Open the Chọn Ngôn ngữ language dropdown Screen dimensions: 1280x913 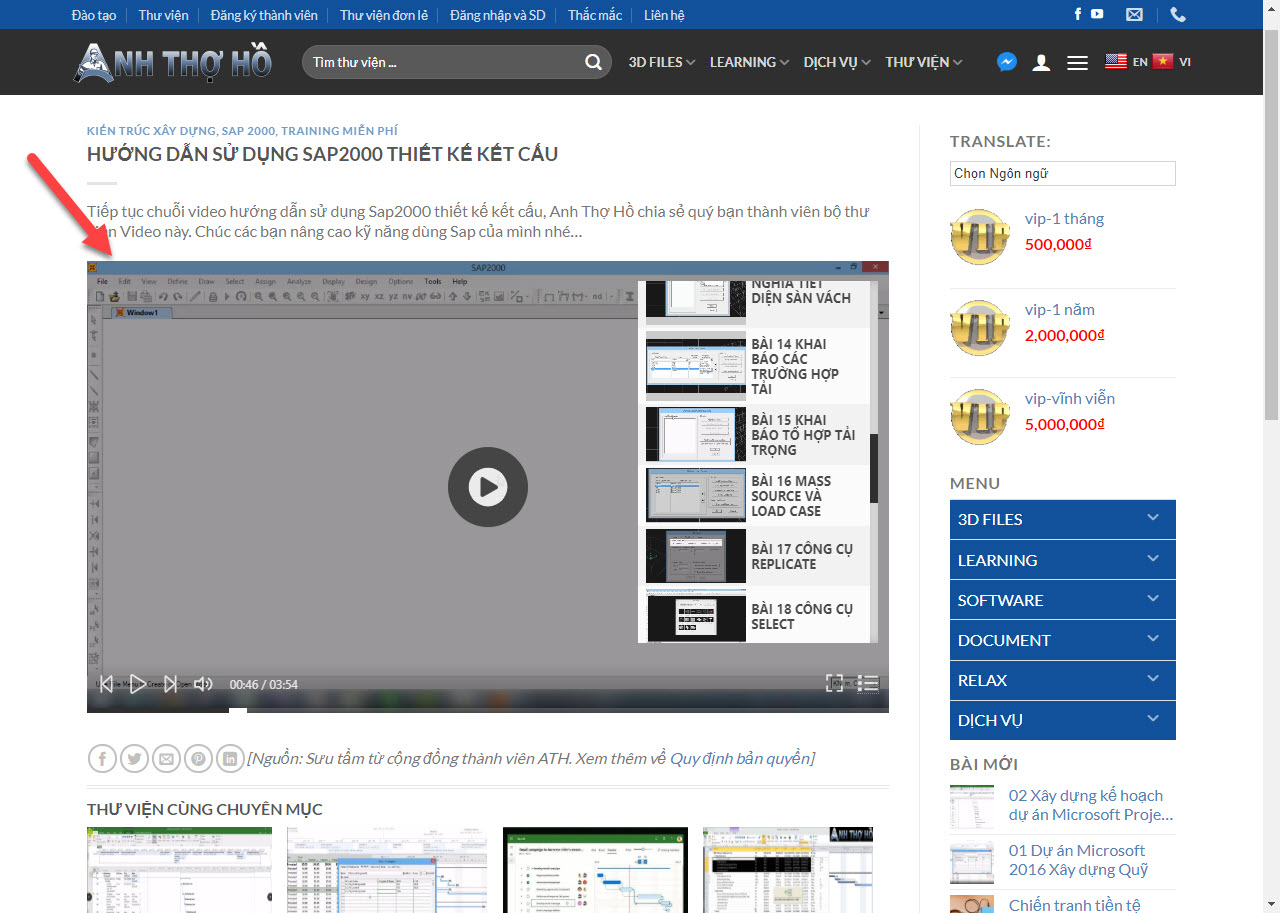point(1062,173)
